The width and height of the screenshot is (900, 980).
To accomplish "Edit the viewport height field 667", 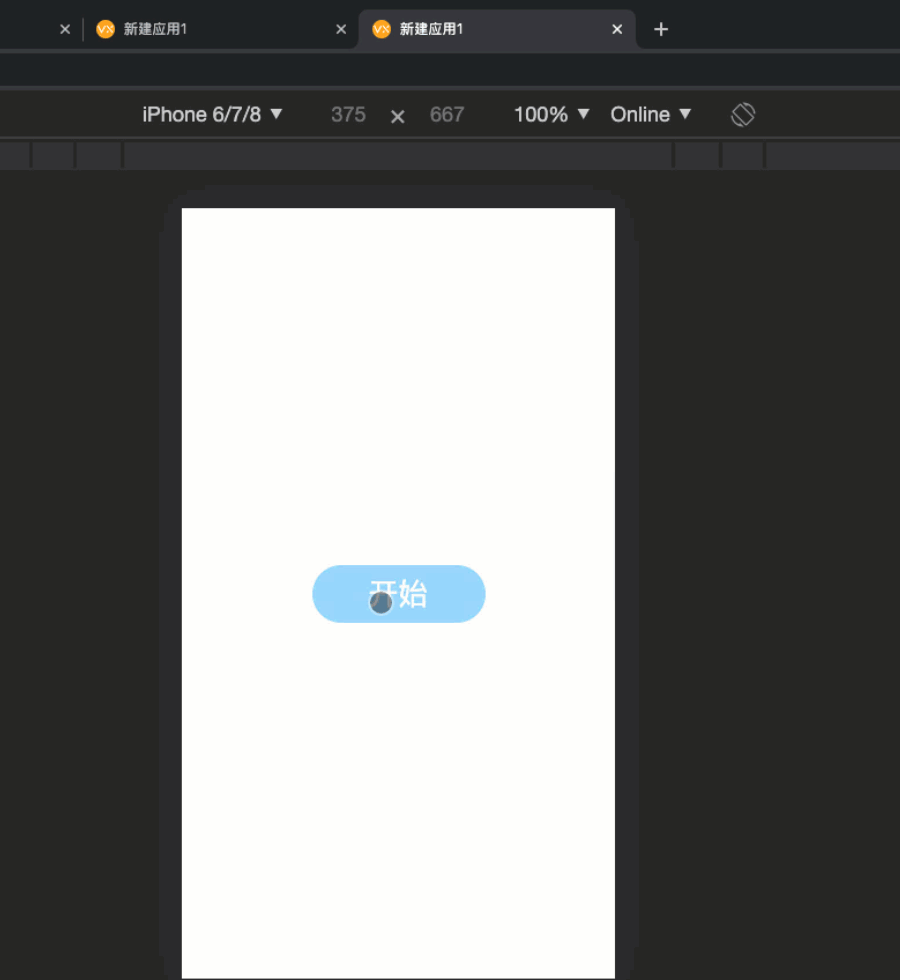I will (x=447, y=114).
